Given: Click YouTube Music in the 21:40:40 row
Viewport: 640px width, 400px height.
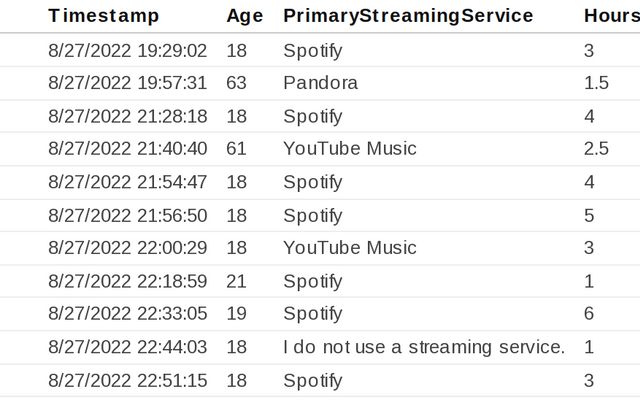Looking at the screenshot, I should point(349,149).
